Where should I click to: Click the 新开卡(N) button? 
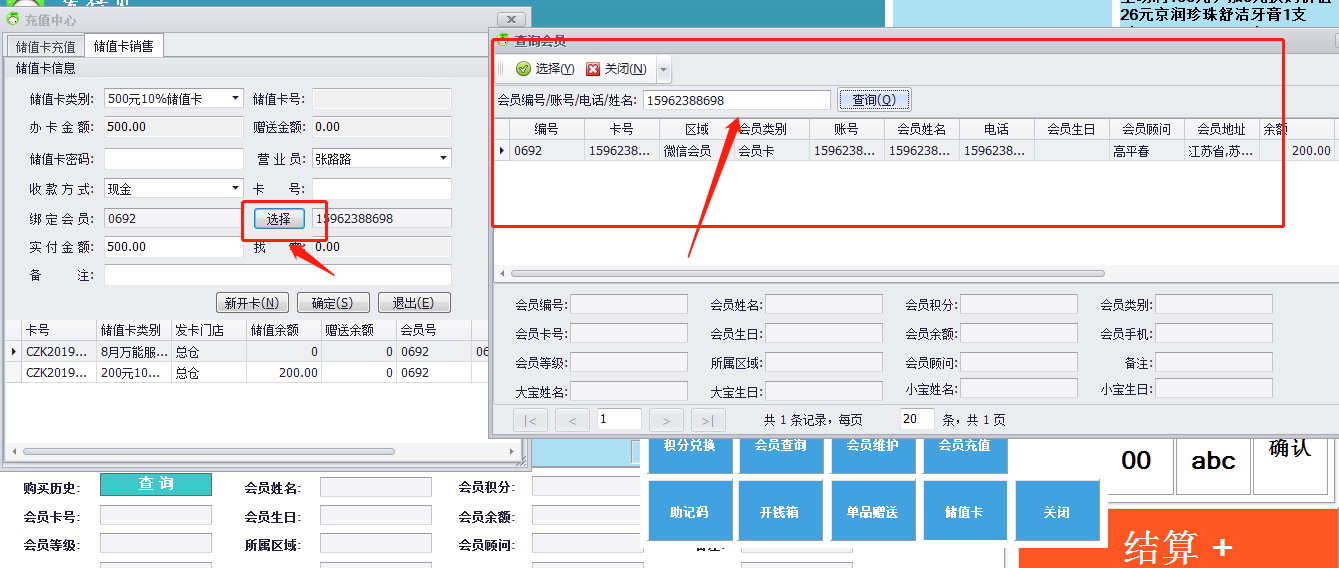coord(253,303)
